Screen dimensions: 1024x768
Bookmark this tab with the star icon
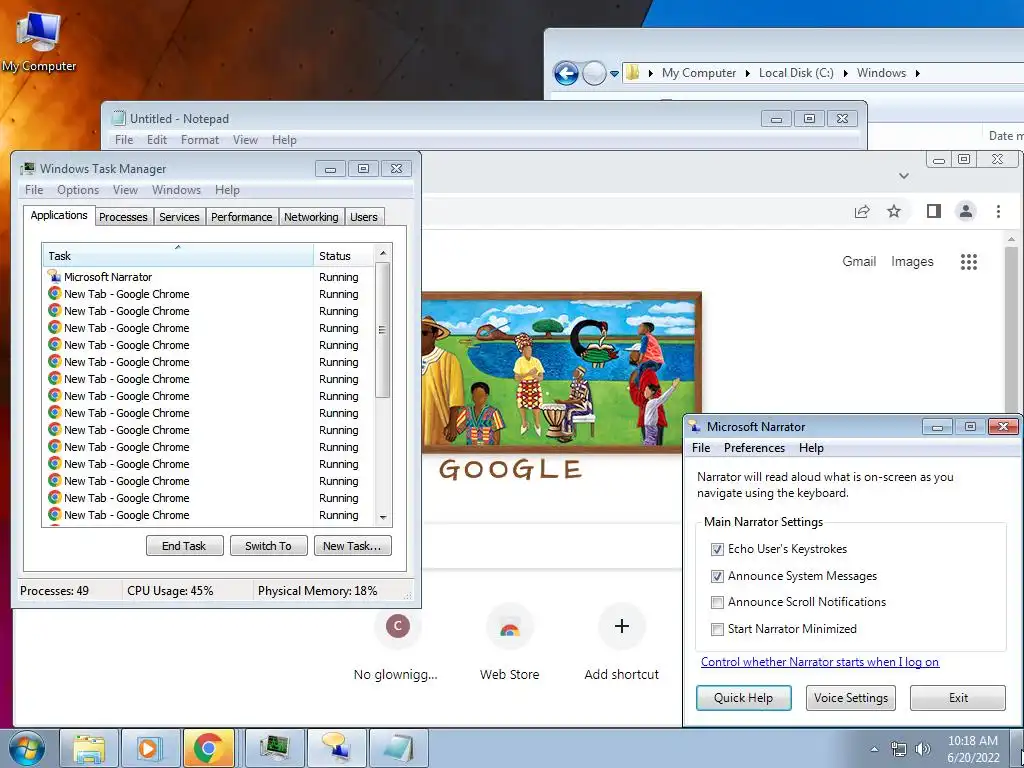click(x=894, y=211)
